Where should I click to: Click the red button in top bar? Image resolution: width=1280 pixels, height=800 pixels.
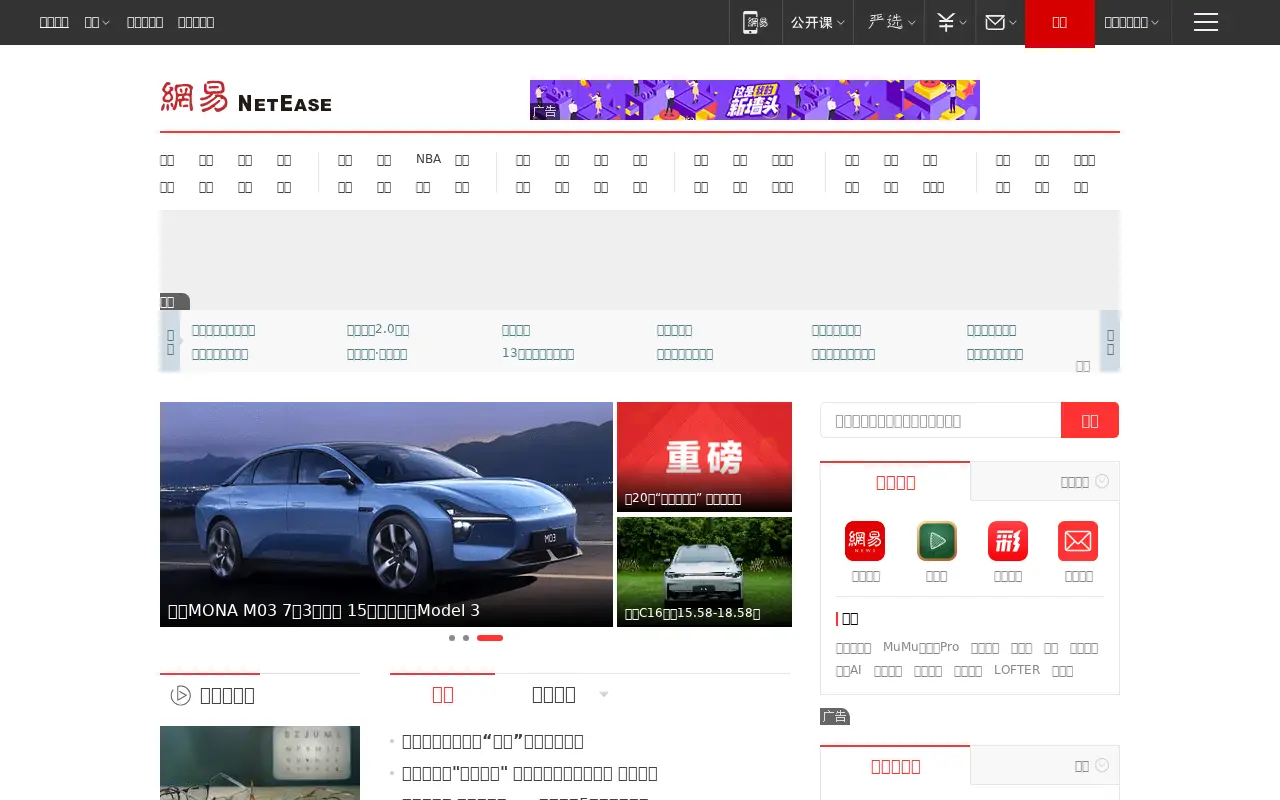coord(1060,23)
